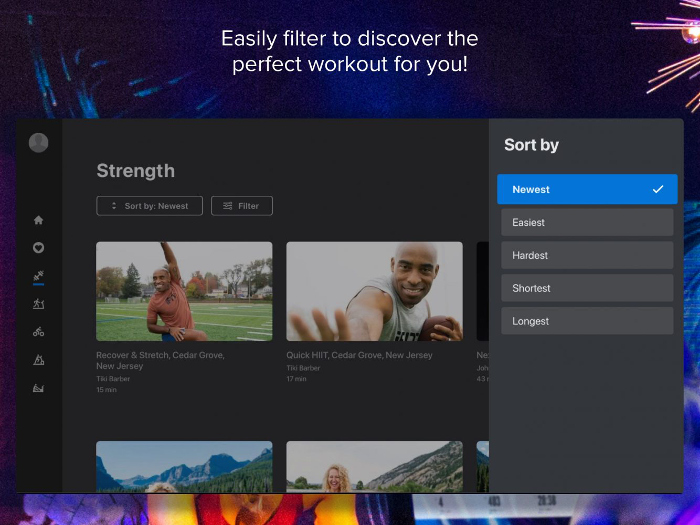Click the '17 min' duration text
This screenshot has height=525, width=700.
click(x=296, y=379)
